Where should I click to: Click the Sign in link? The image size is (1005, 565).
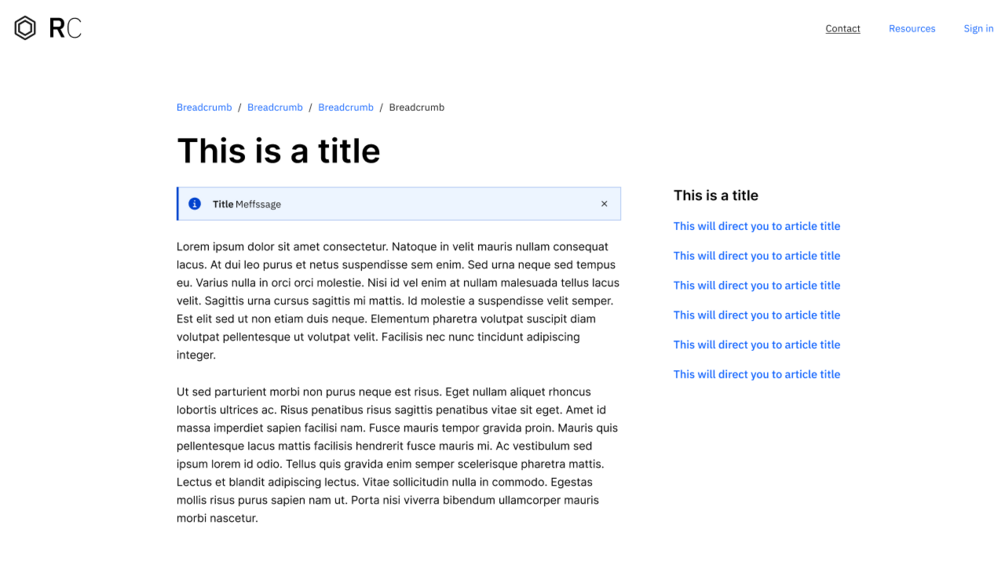978,29
